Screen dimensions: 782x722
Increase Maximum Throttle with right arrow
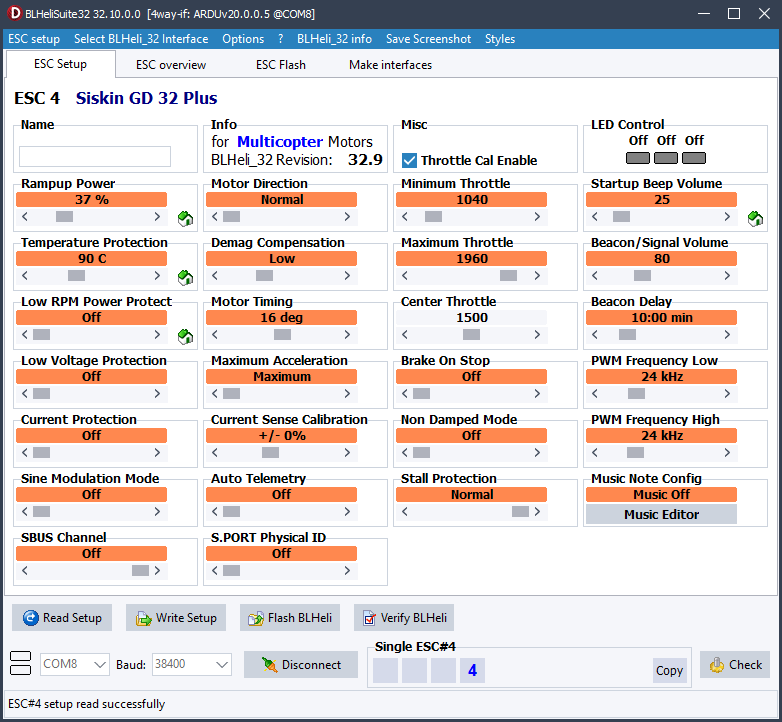tap(537, 276)
